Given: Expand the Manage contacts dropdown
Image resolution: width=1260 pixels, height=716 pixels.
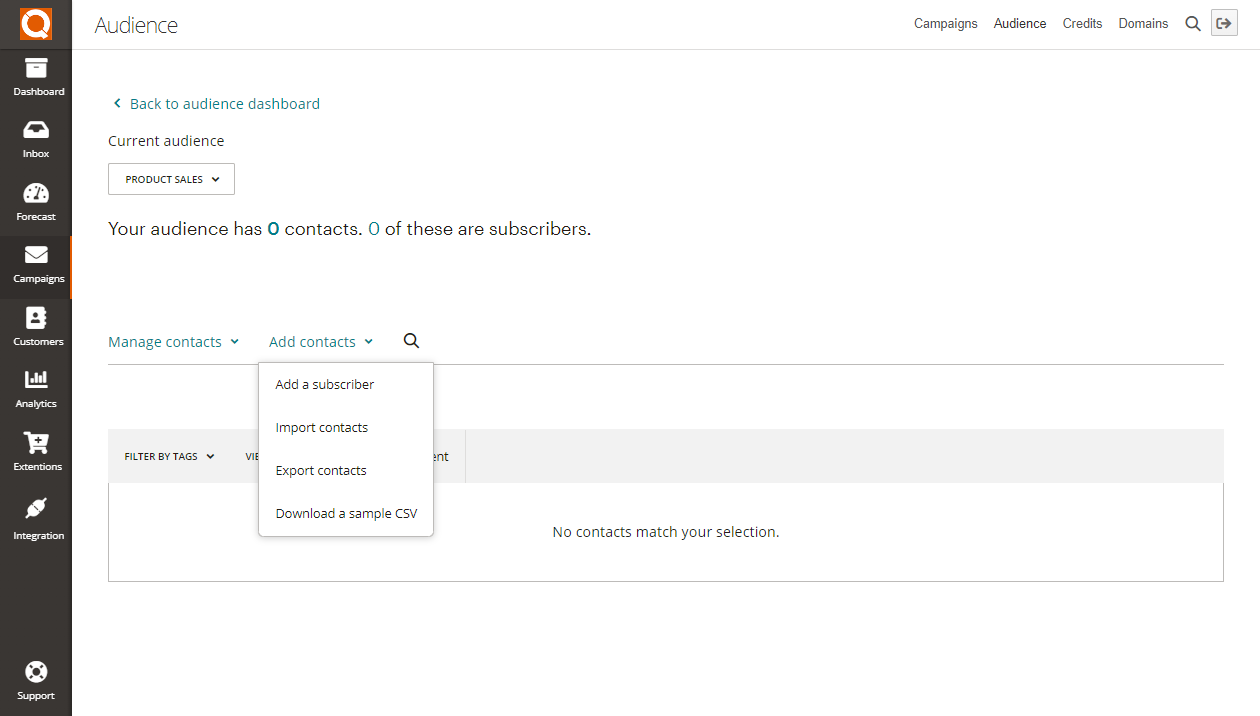Looking at the screenshot, I should click(x=173, y=342).
